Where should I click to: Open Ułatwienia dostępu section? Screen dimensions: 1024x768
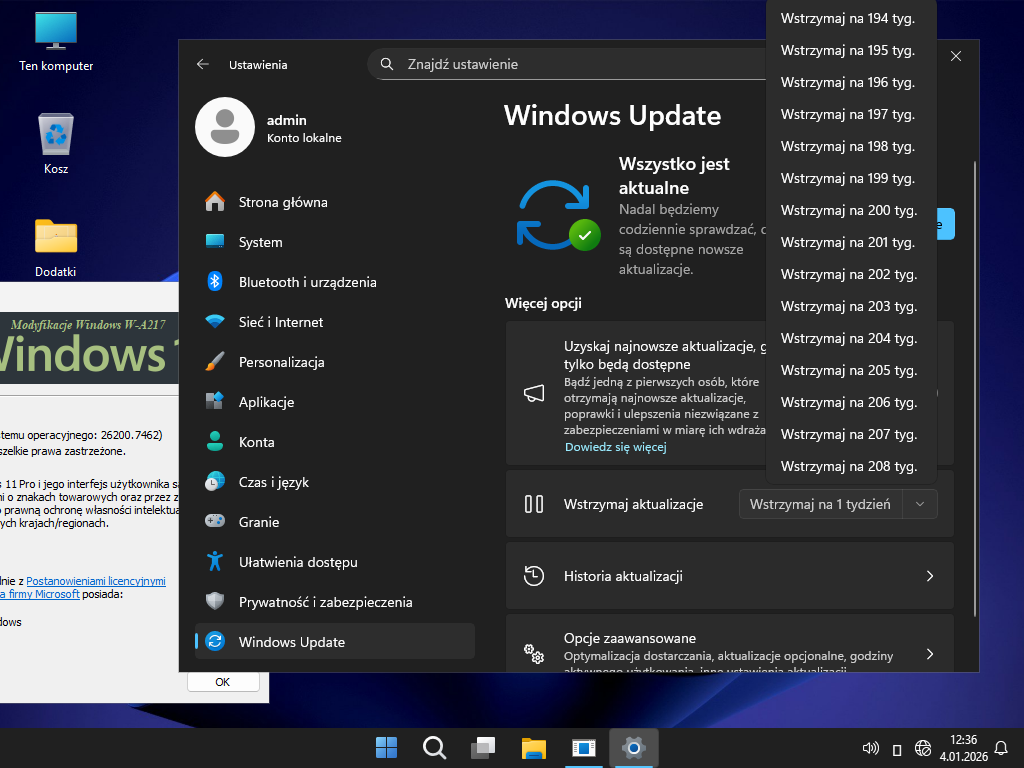coord(297,562)
